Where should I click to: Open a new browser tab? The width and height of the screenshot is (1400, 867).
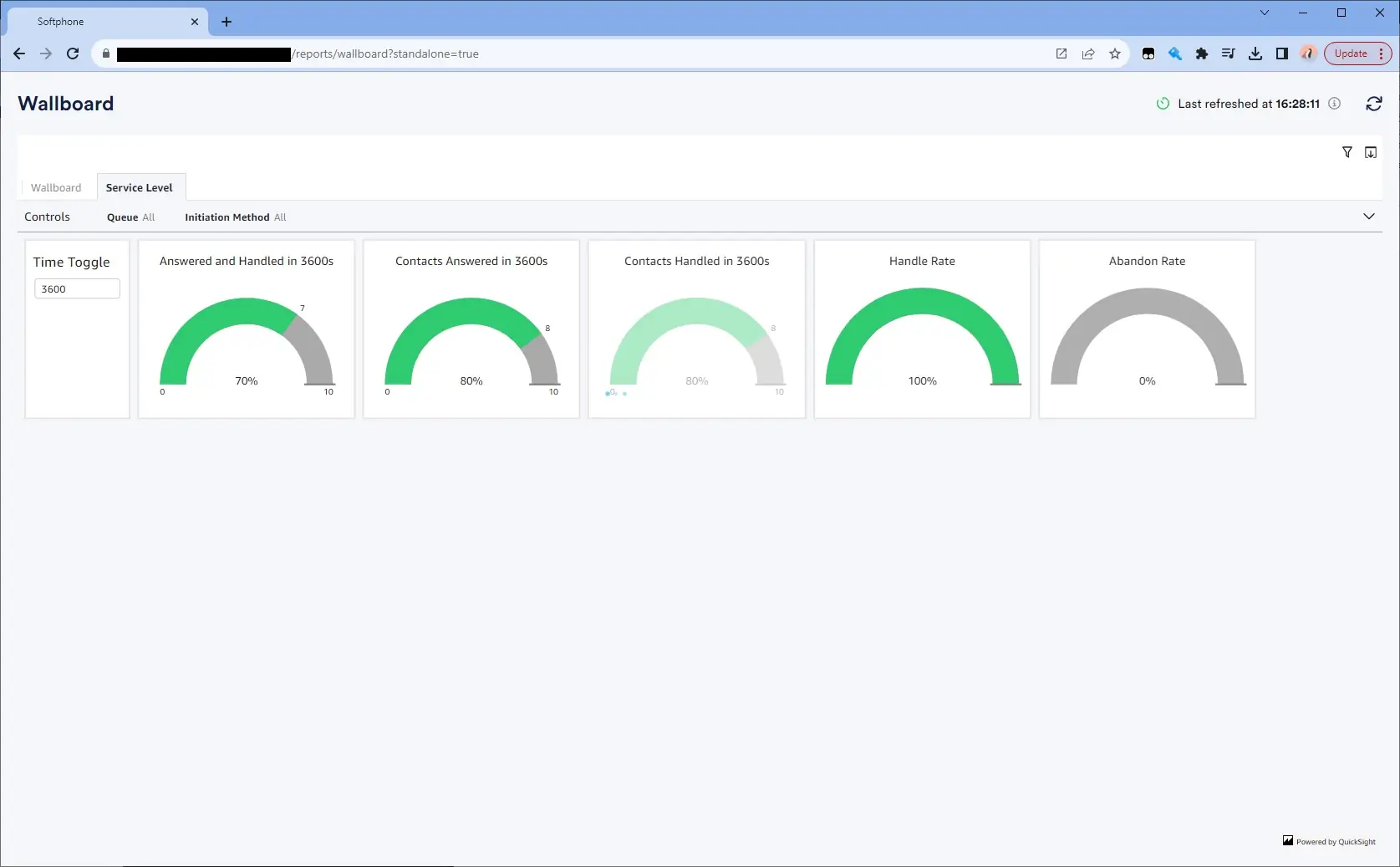pyautogui.click(x=227, y=22)
